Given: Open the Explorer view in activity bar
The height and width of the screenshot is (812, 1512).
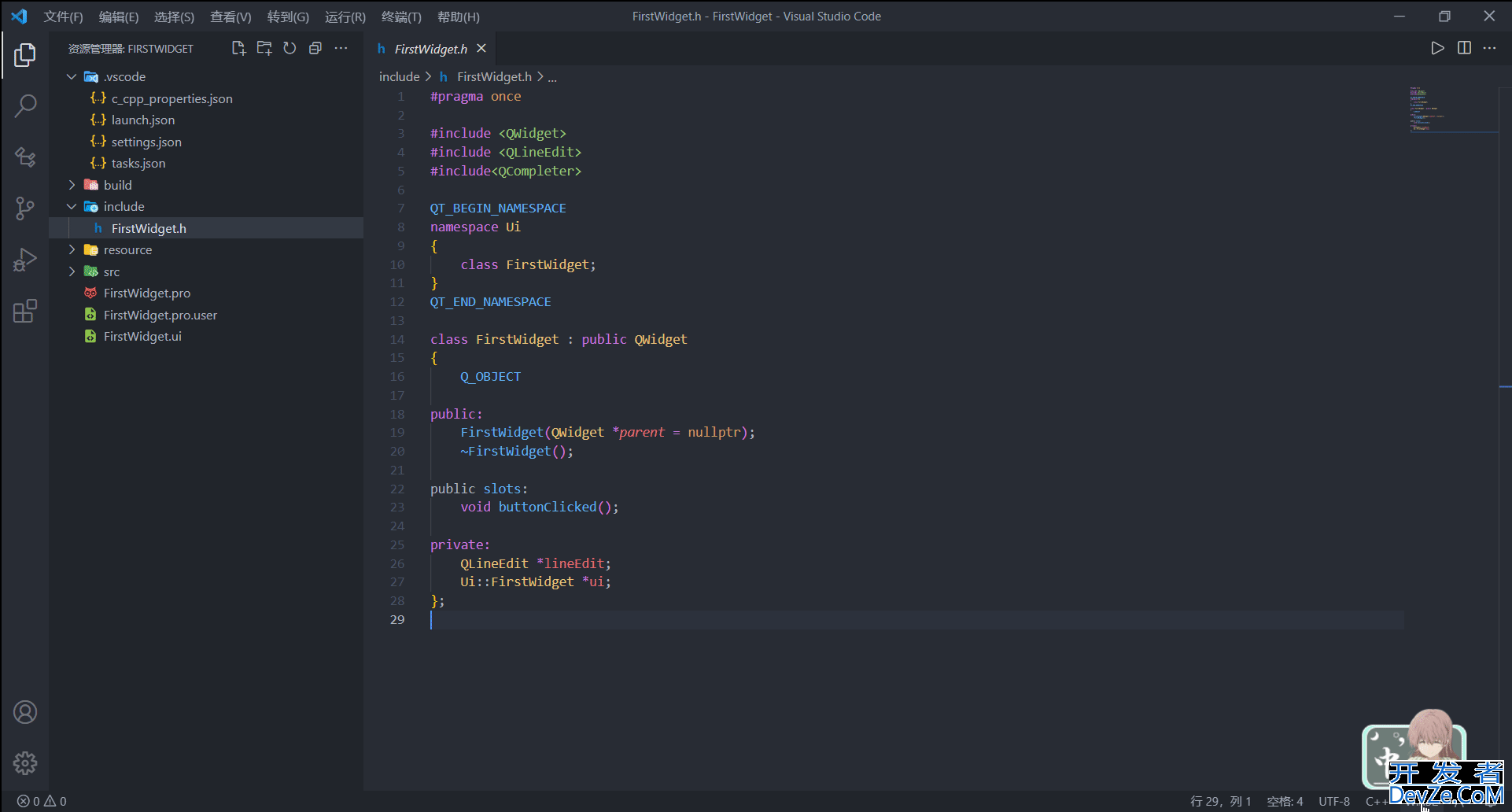Looking at the screenshot, I should [25, 55].
